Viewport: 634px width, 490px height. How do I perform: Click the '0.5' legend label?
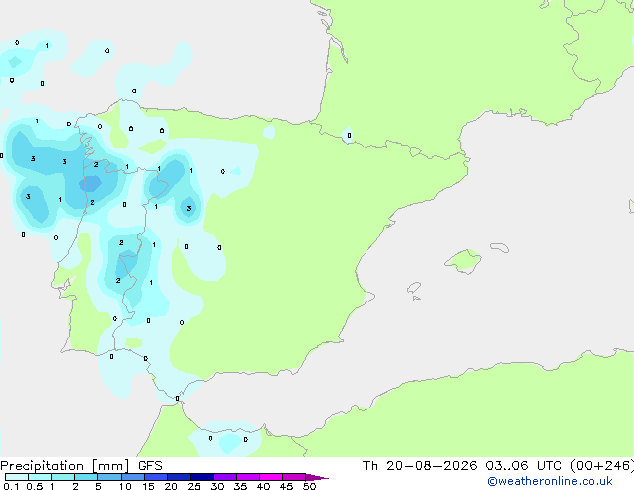coord(35,486)
